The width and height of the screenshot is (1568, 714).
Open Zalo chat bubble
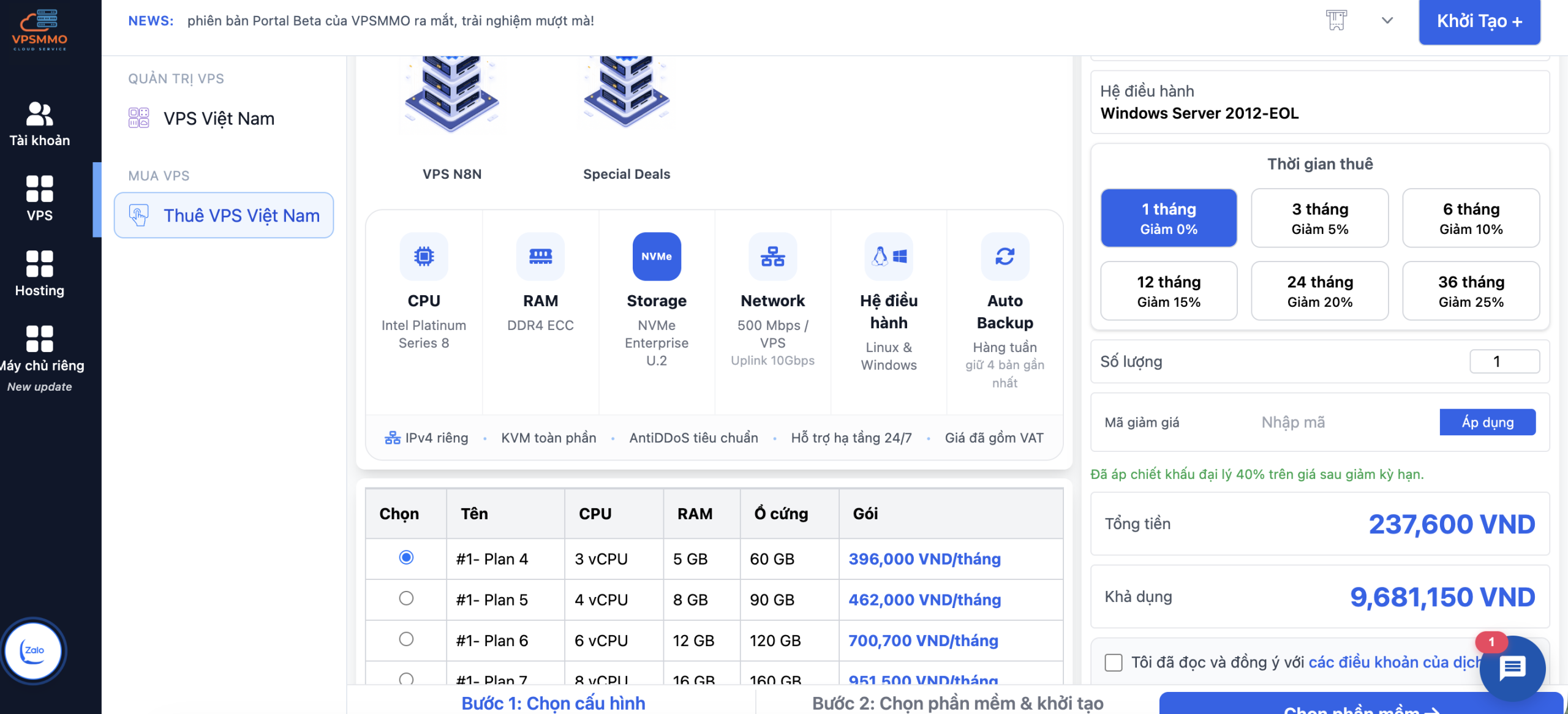[x=33, y=650]
